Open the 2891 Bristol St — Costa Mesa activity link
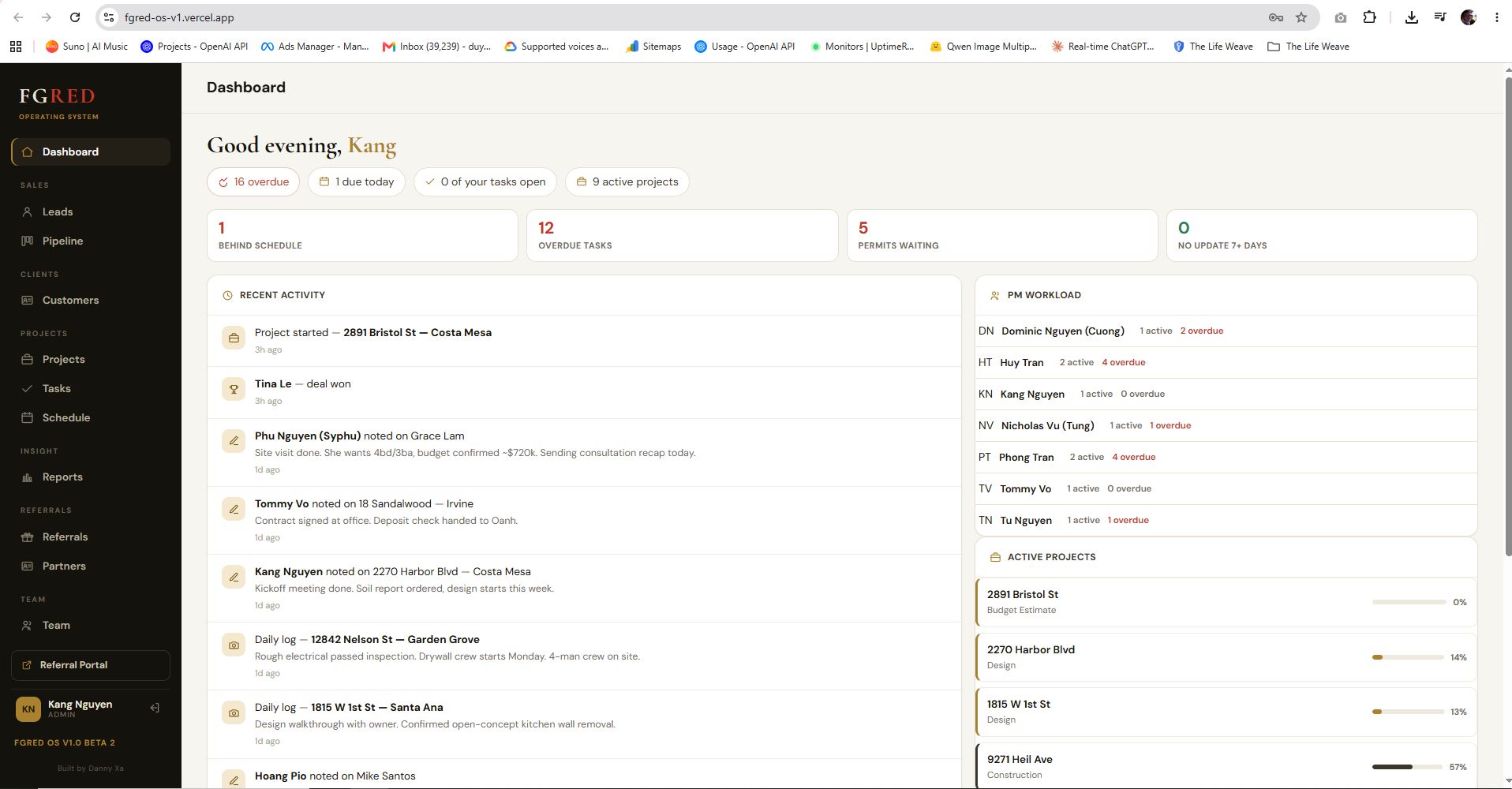The width and height of the screenshot is (1512, 789). click(x=417, y=332)
